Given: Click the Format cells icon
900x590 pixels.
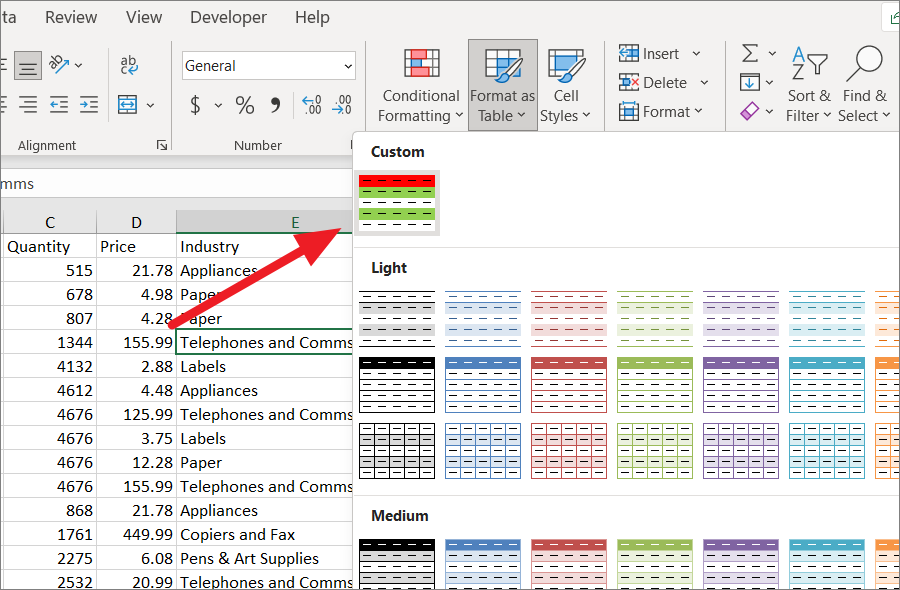Looking at the screenshot, I should (629, 111).
